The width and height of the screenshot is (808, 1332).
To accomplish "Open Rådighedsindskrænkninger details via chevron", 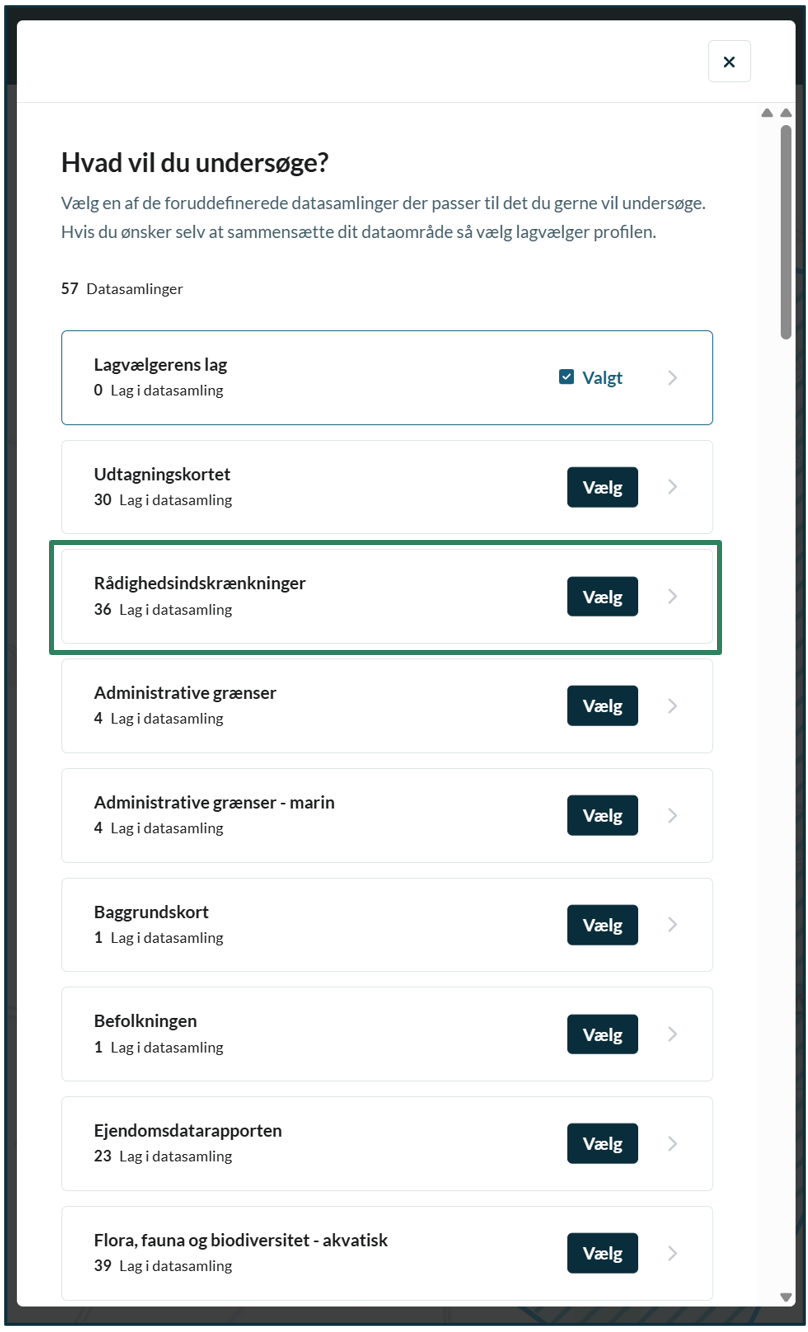I will click(673, 597).
